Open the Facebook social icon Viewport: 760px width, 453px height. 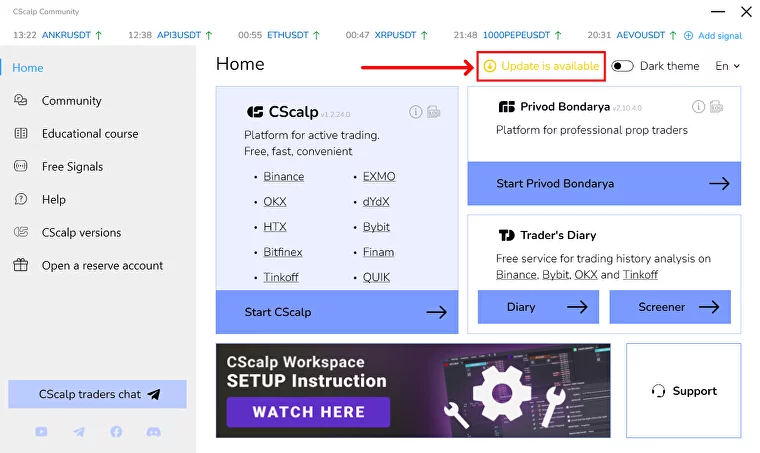point(116,432)
